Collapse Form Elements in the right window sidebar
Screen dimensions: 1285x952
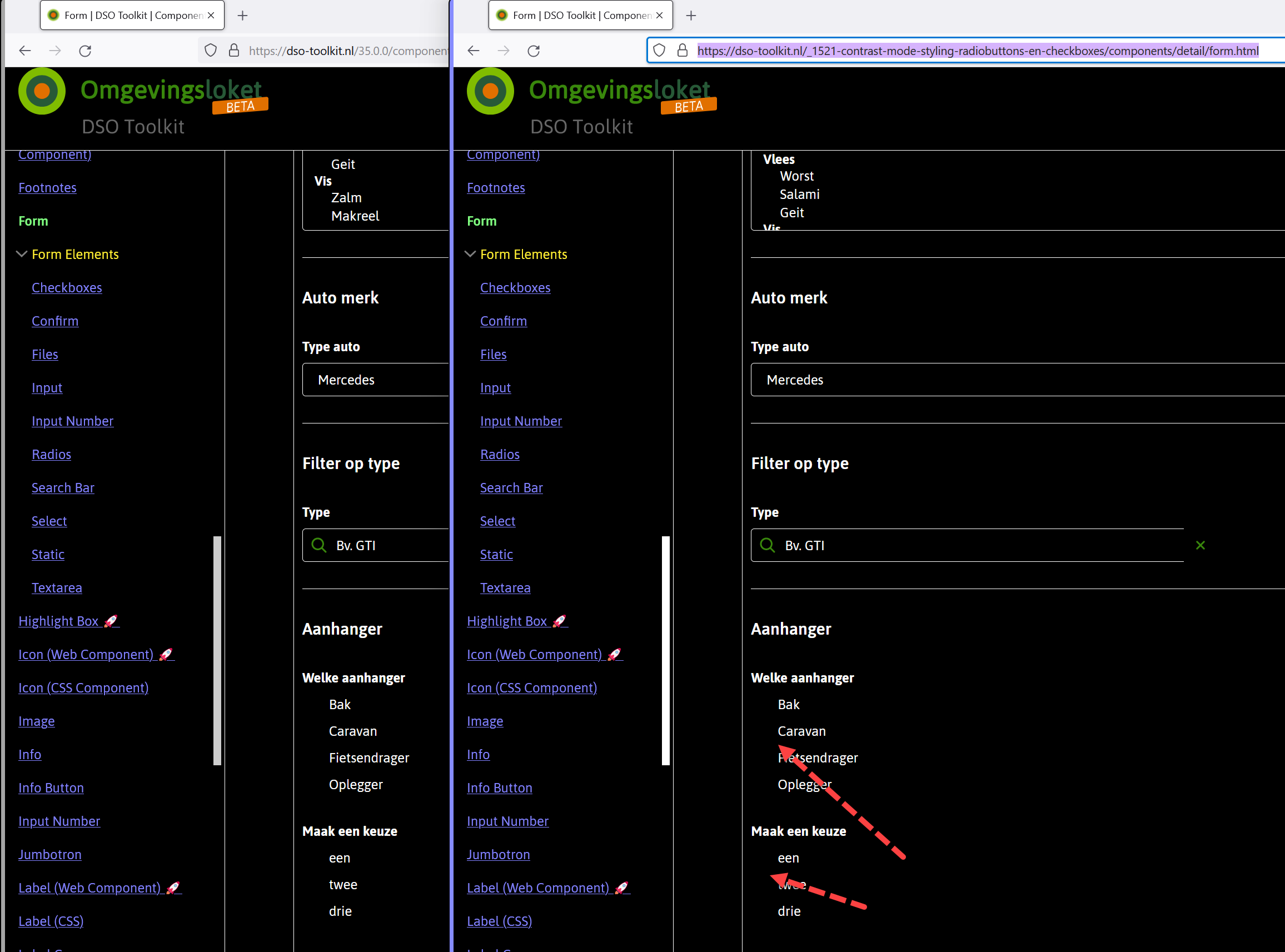pos(470,254)
